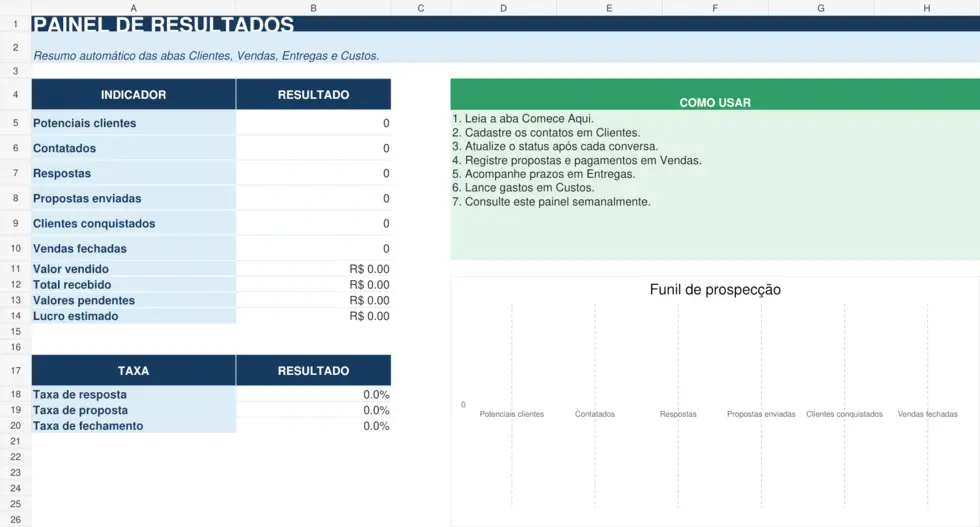Select the TAXA header cell
980x527 pixels.
[x=134, y=371]
